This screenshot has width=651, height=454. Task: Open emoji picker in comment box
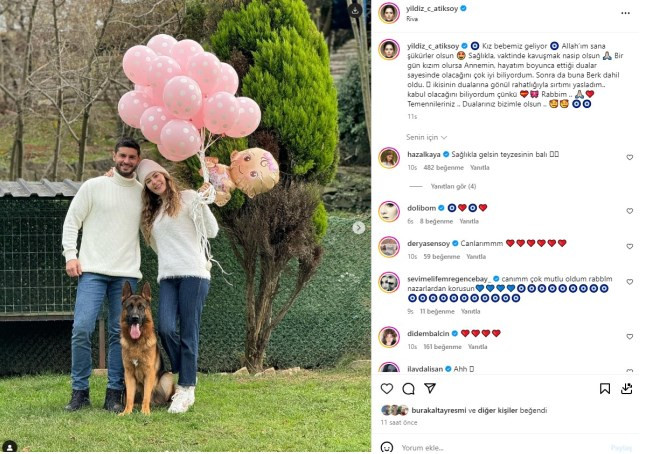pyautogui.click(x=387, y=447)
